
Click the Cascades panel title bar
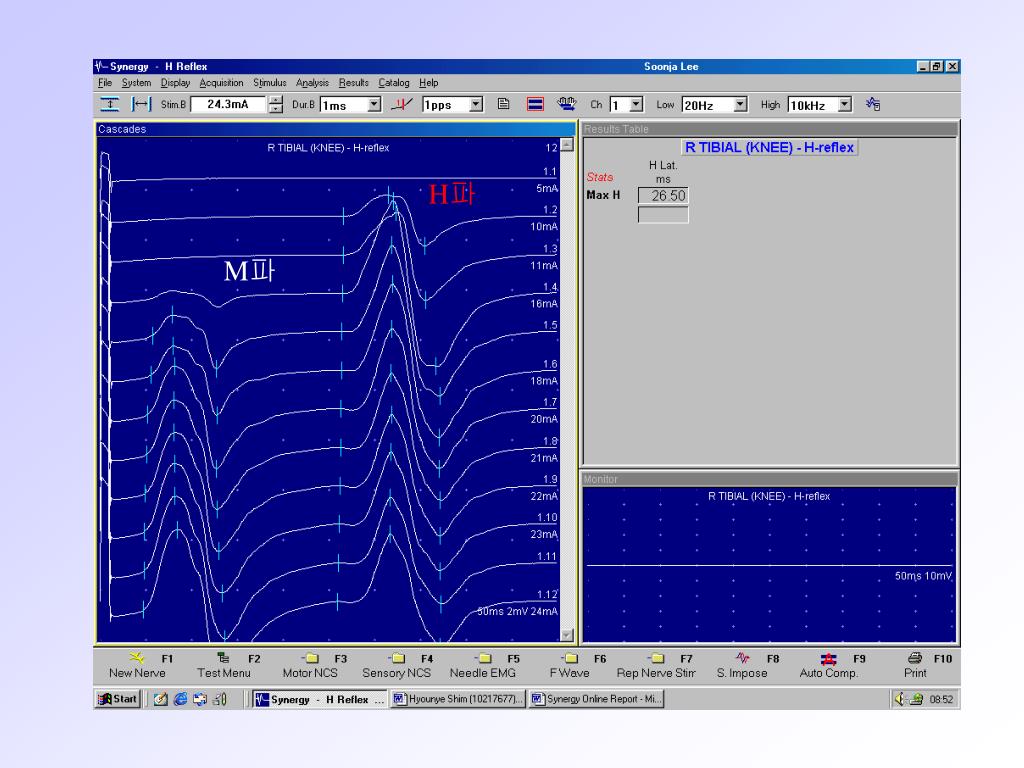click(336, 129)
